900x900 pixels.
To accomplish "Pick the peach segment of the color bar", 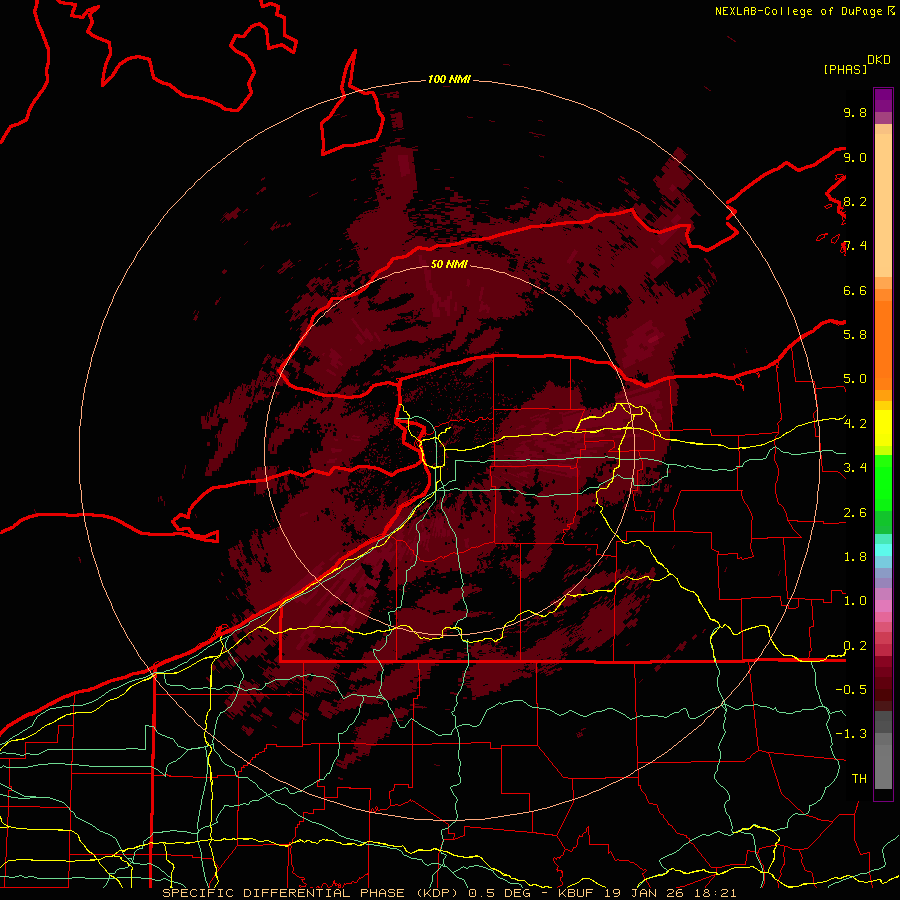I will (x=883, y=204).
